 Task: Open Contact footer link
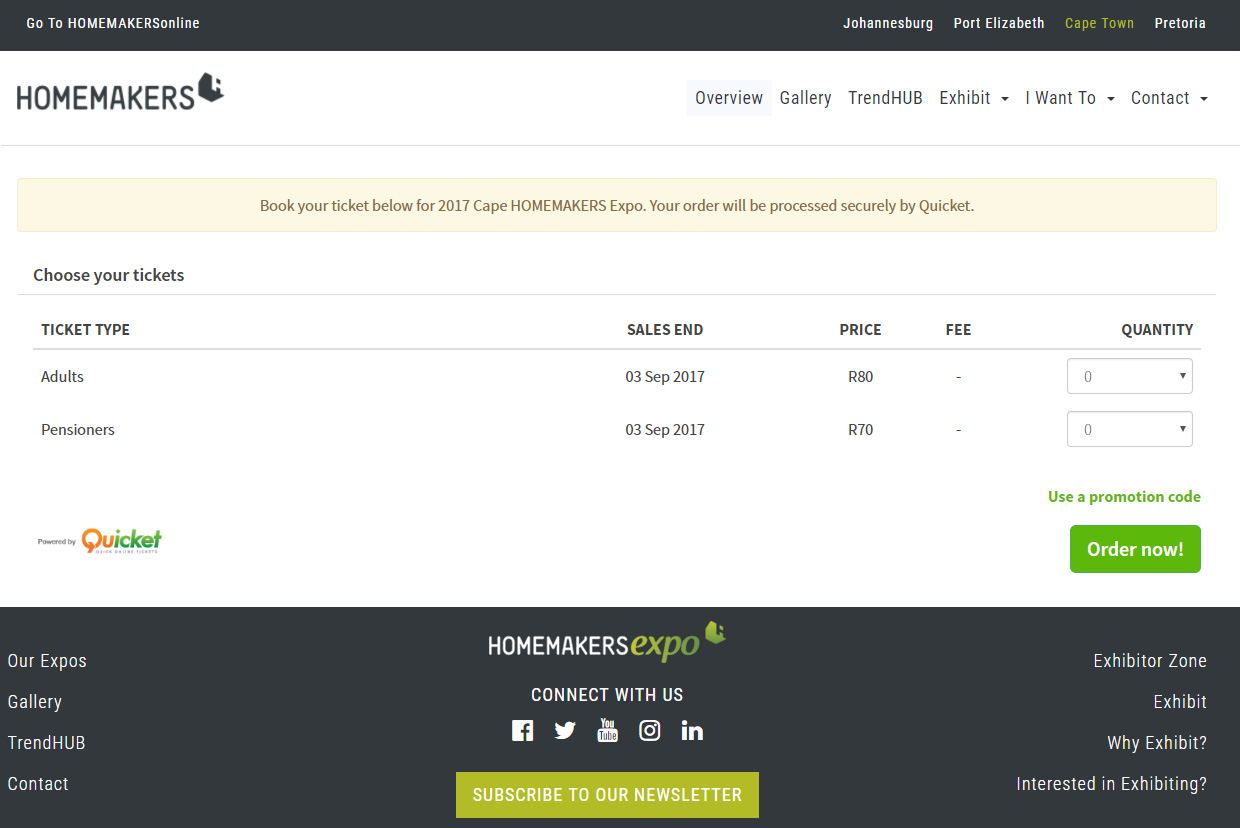point(38,784)
